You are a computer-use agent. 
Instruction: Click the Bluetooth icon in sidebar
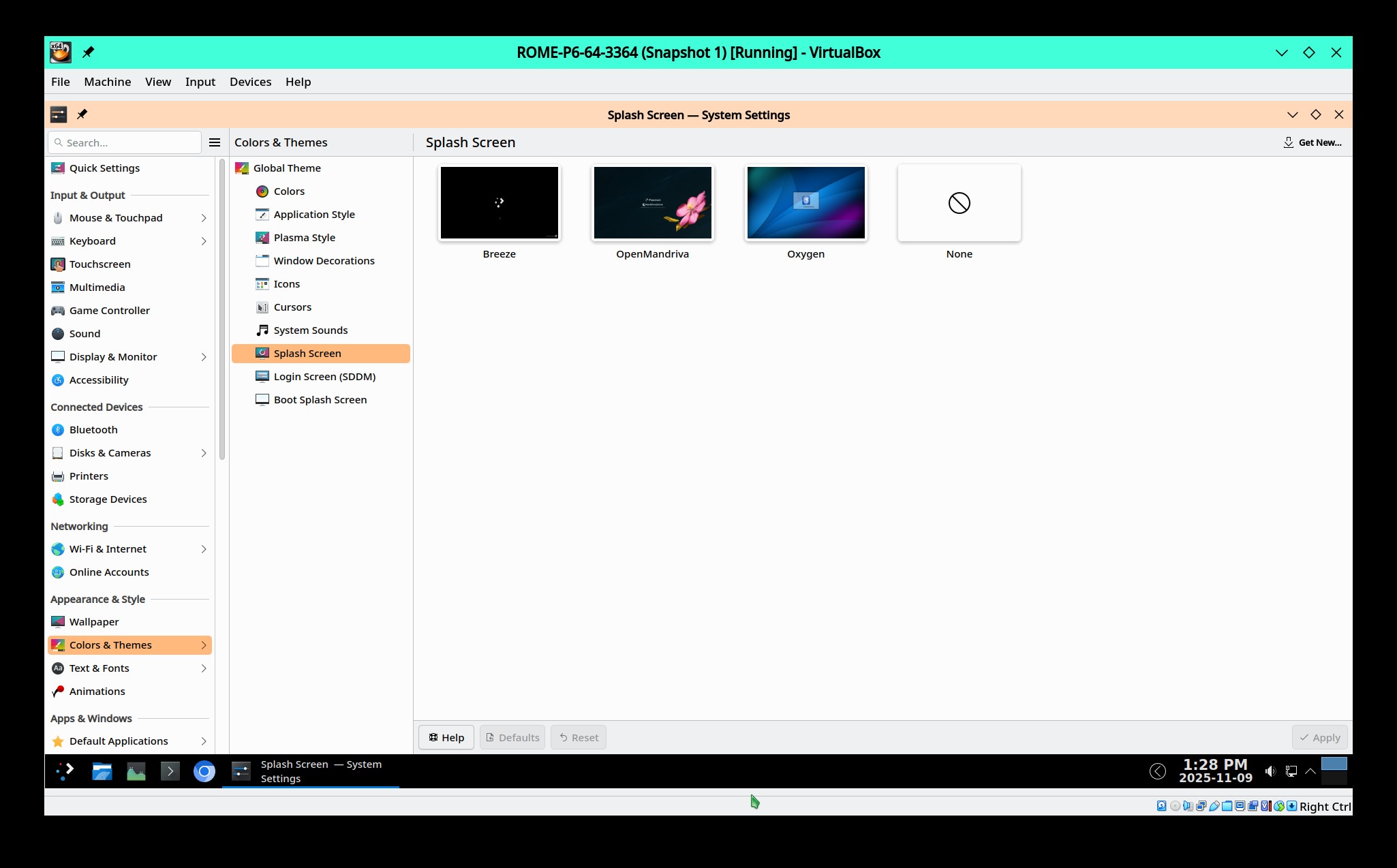pyautogui.click(x=58, y=430)
